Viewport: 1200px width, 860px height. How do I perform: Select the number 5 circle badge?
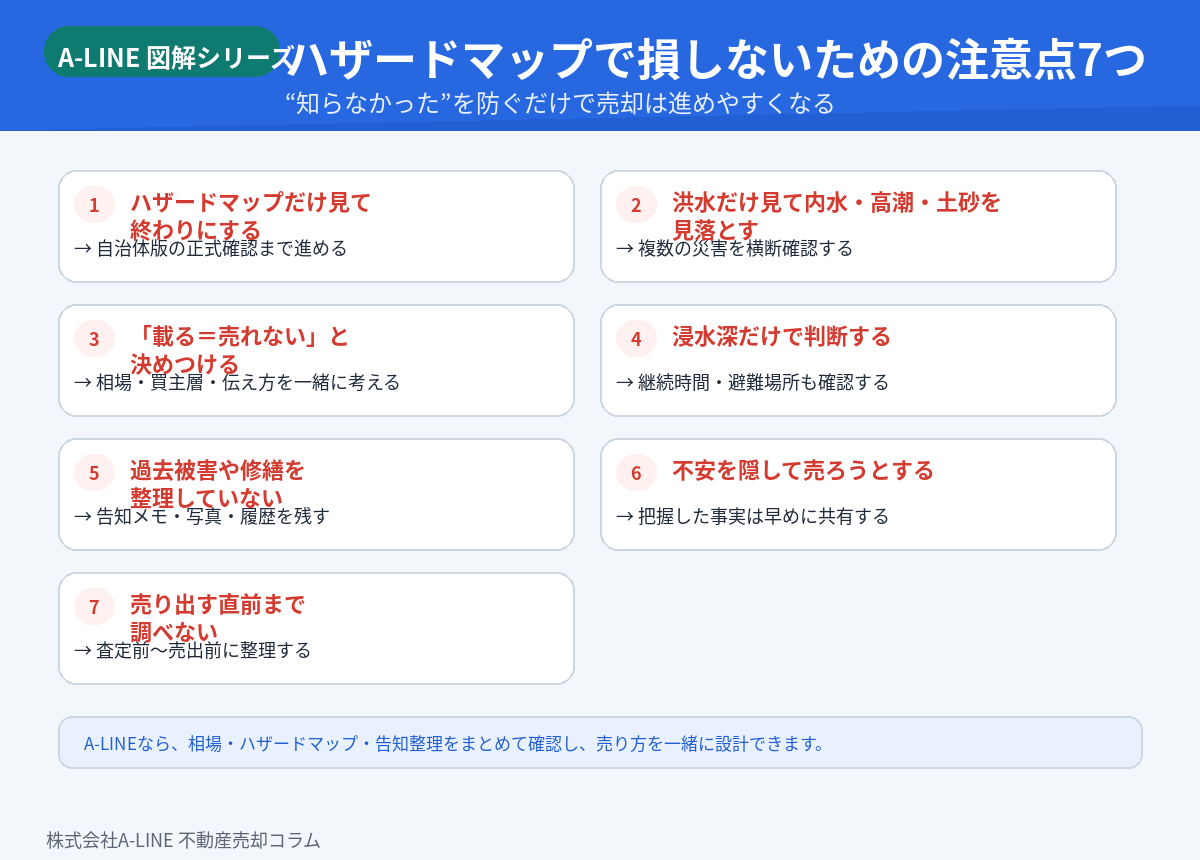[x=94, y=473]
